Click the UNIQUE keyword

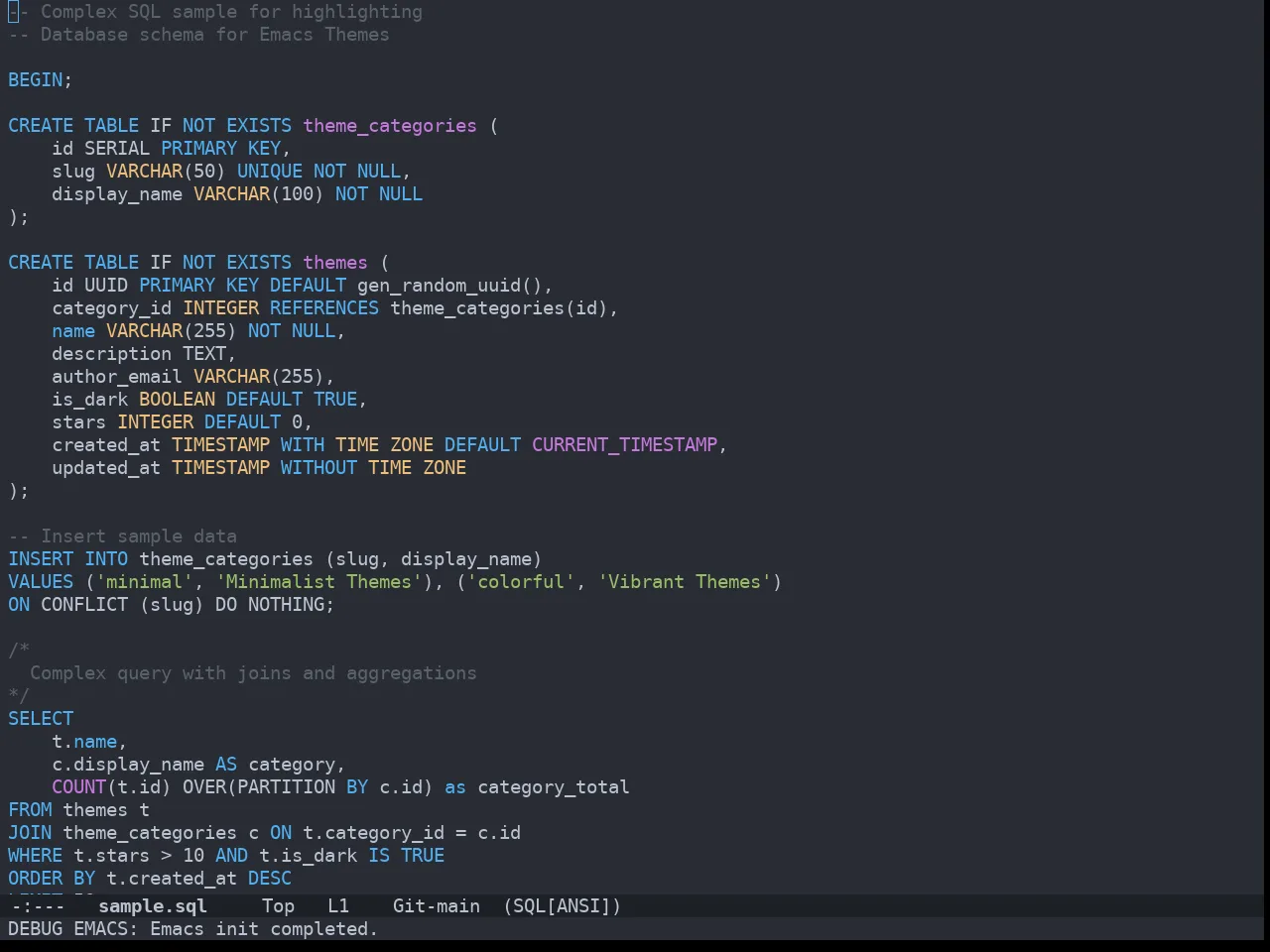click(x=270, y=172)
